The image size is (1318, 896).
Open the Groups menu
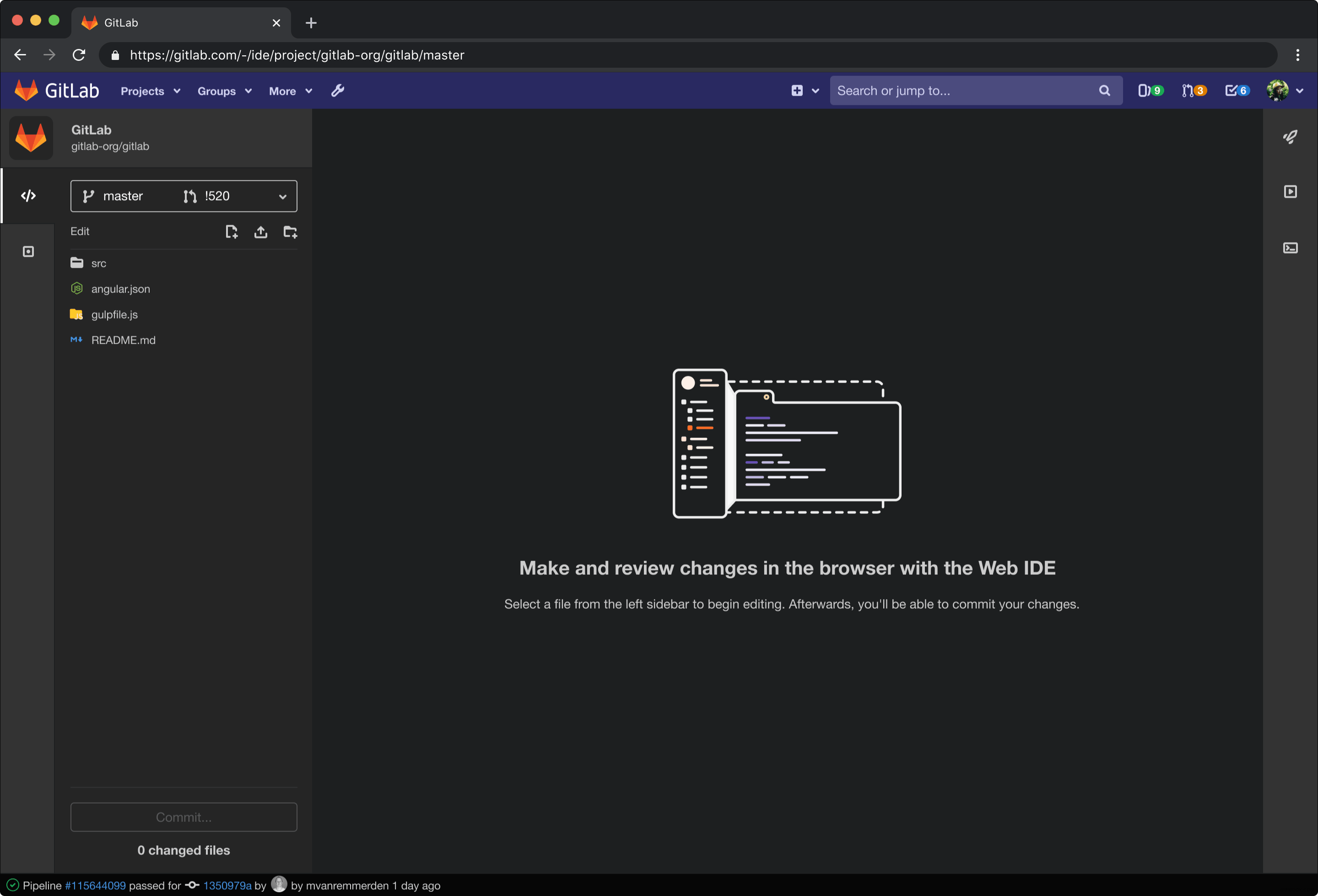tap(223, 91)
